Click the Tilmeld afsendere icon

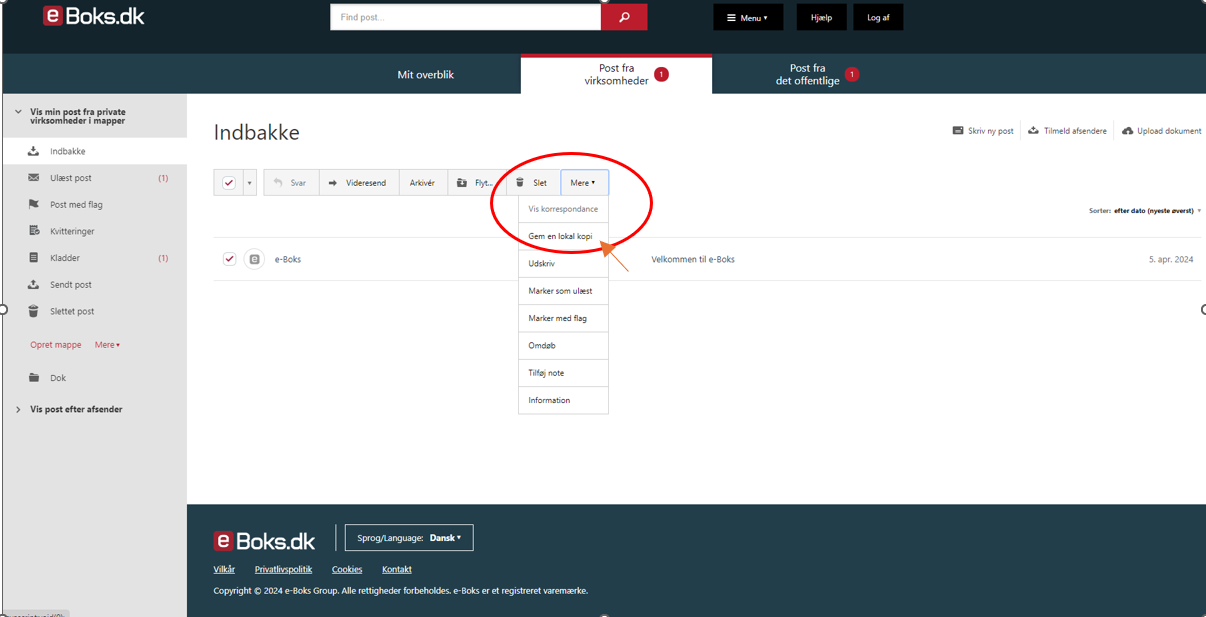(x=1033, y=131)
